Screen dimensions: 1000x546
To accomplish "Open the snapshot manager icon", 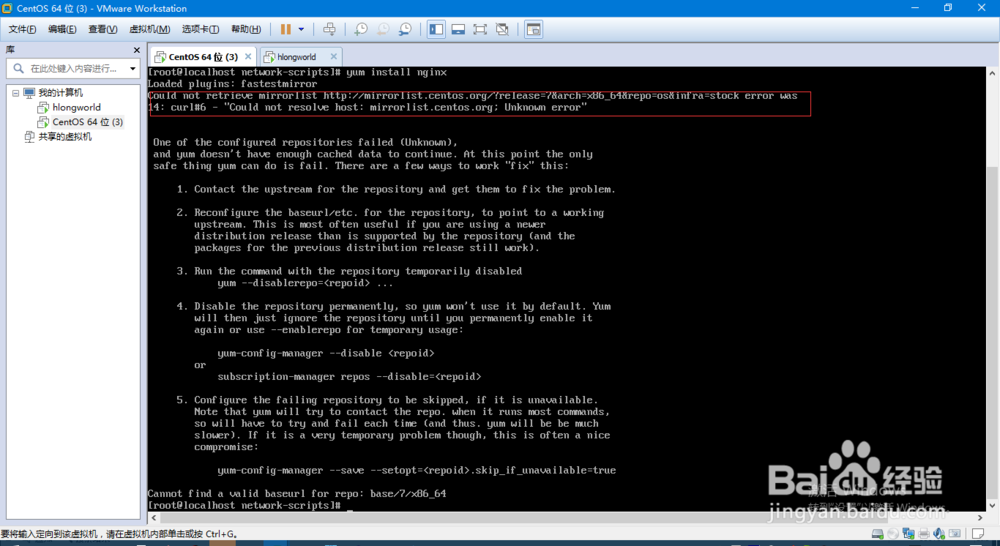I will tap(405, 29).
